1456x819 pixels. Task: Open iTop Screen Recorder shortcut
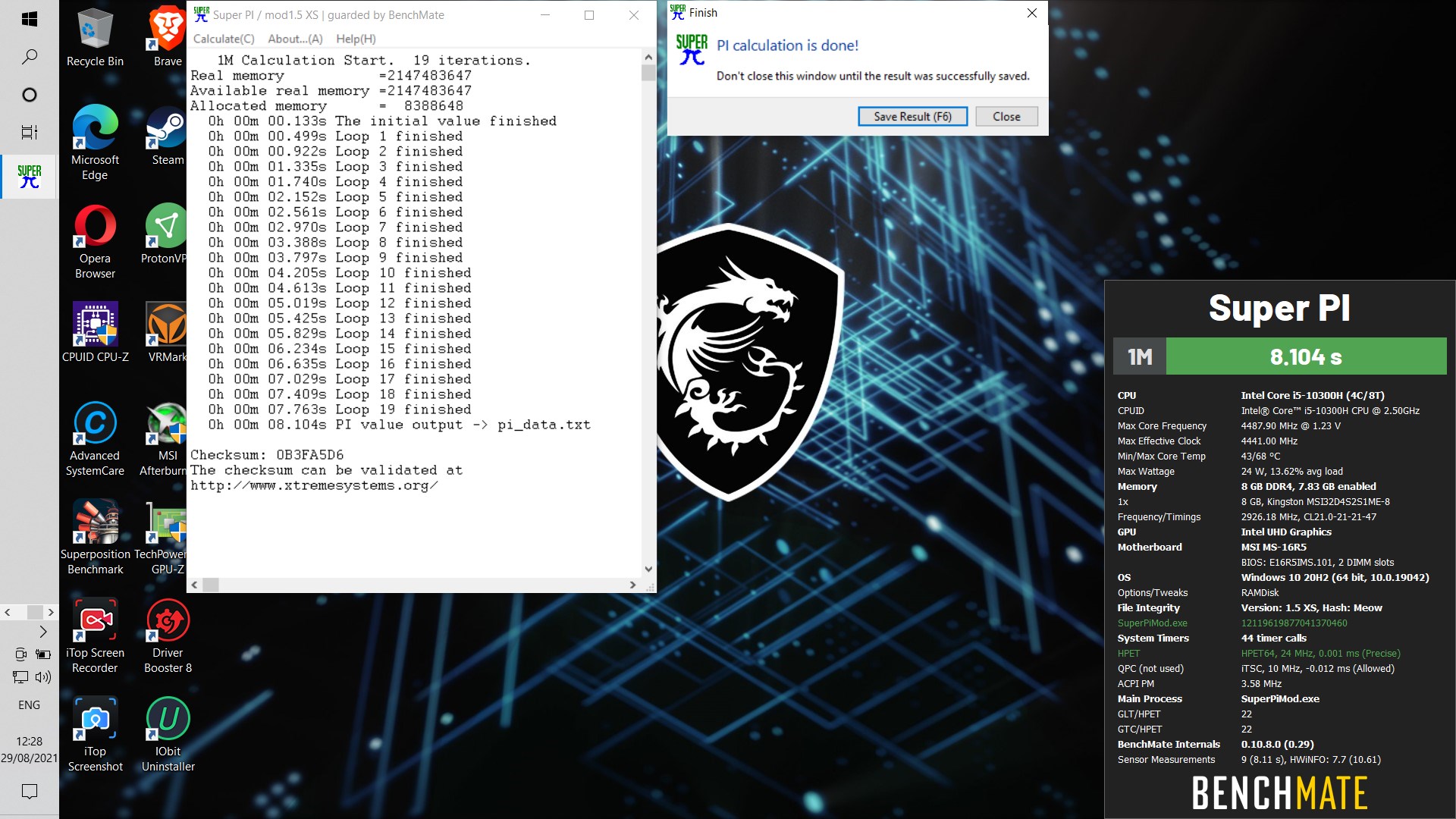95,635
